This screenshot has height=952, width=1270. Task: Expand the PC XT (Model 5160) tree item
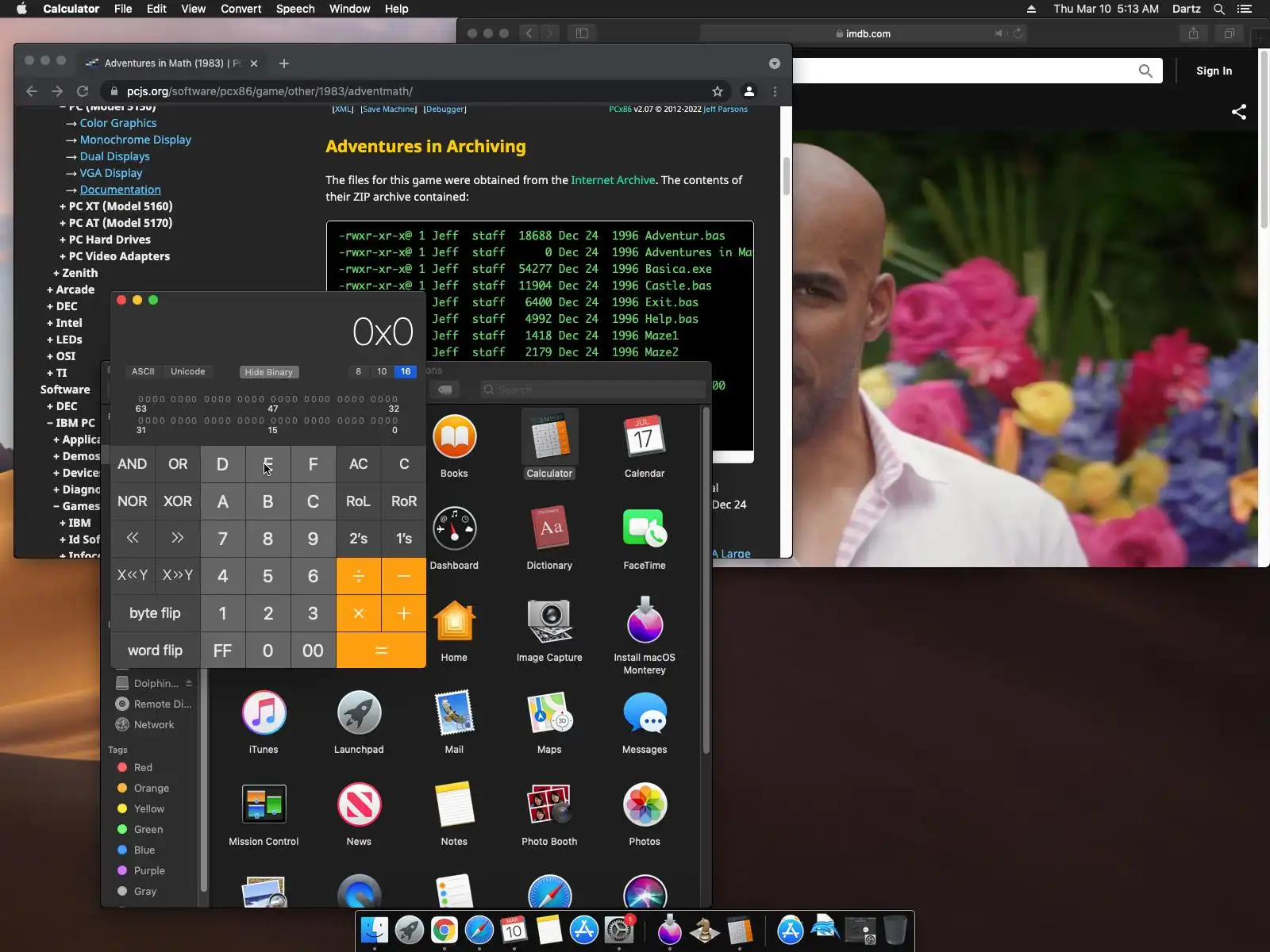point(116,206)
